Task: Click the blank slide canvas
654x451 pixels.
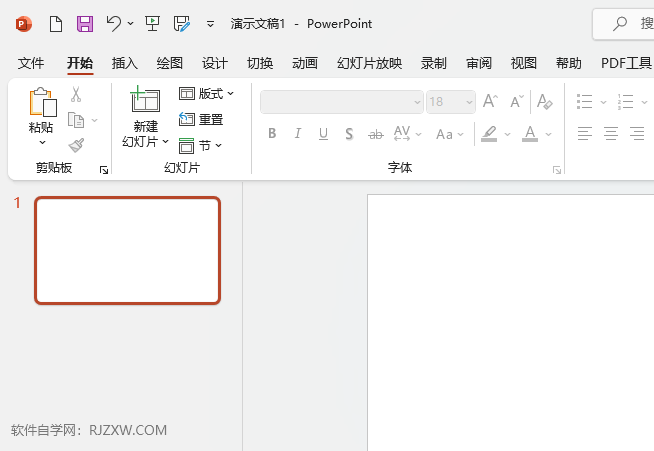Action: click(511, 323)
